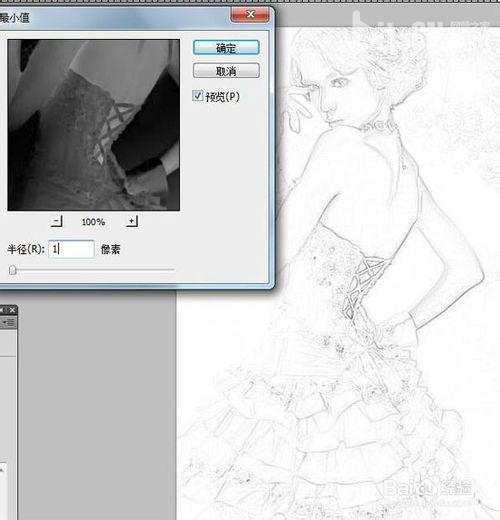Screen dimensions: 500x520
Task: Close the small floating panel
Action: point(12,310)
